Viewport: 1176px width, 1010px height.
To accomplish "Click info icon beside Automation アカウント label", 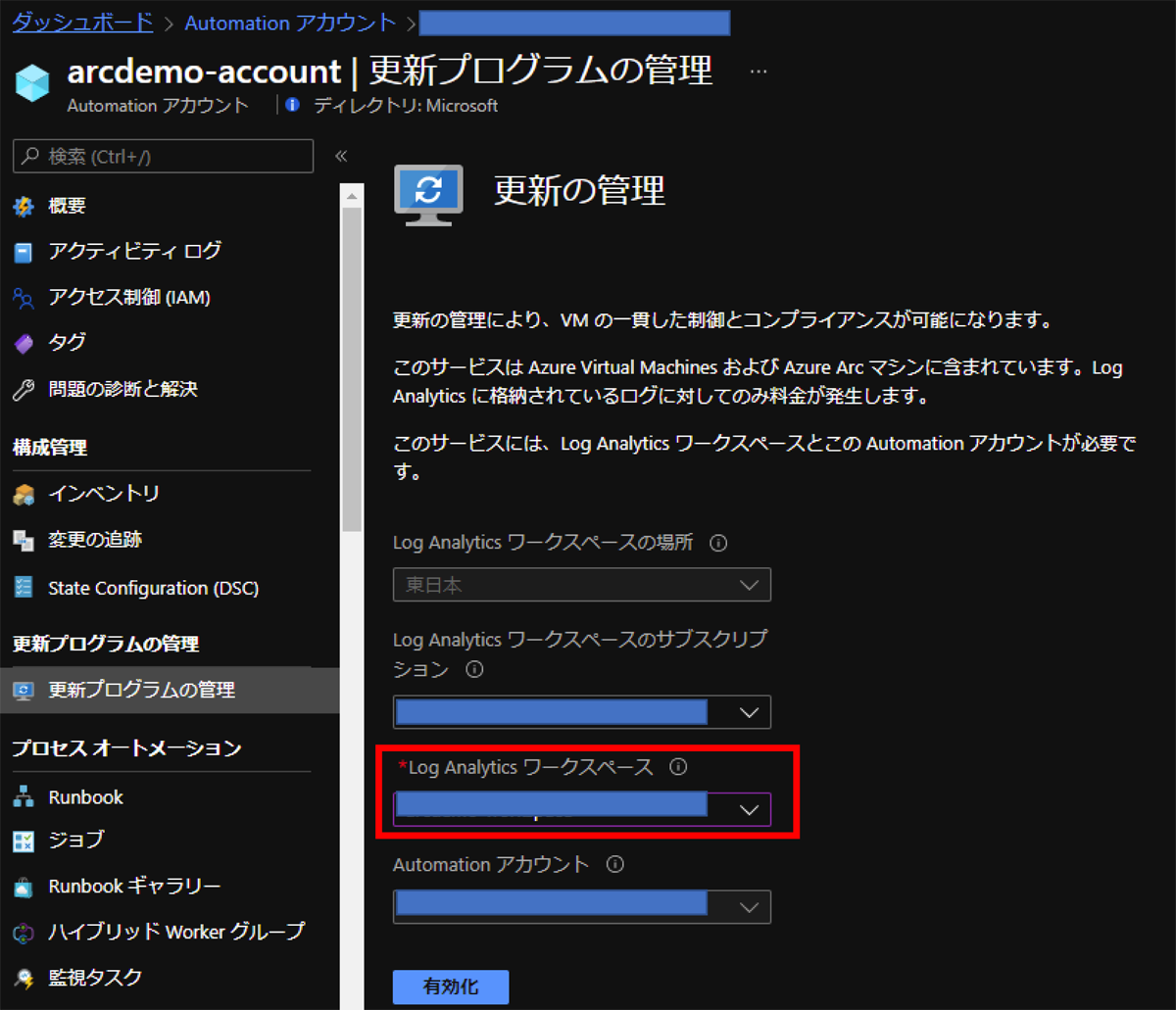I will tap(615, 865).
